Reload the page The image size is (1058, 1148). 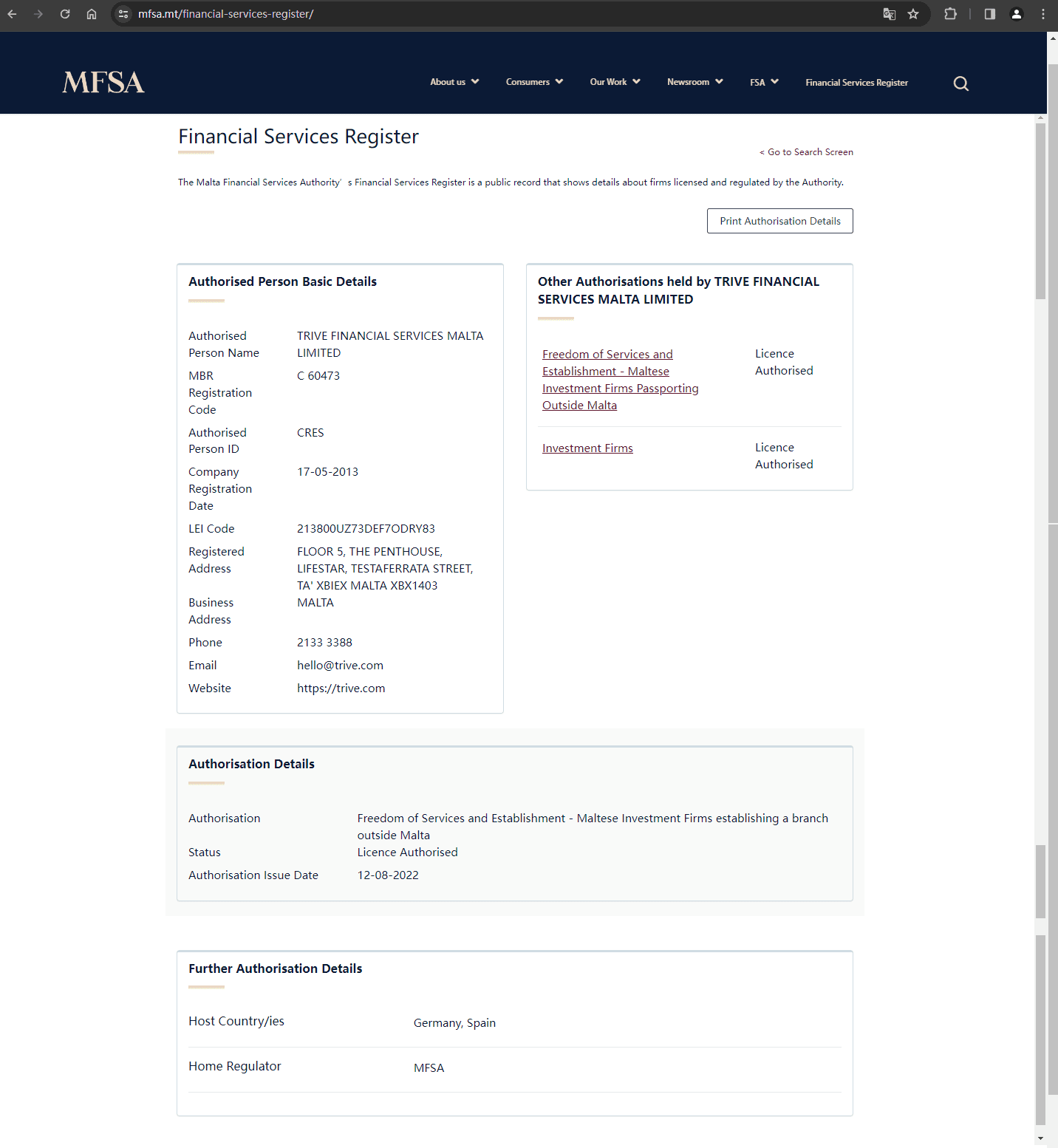point(65,14)
